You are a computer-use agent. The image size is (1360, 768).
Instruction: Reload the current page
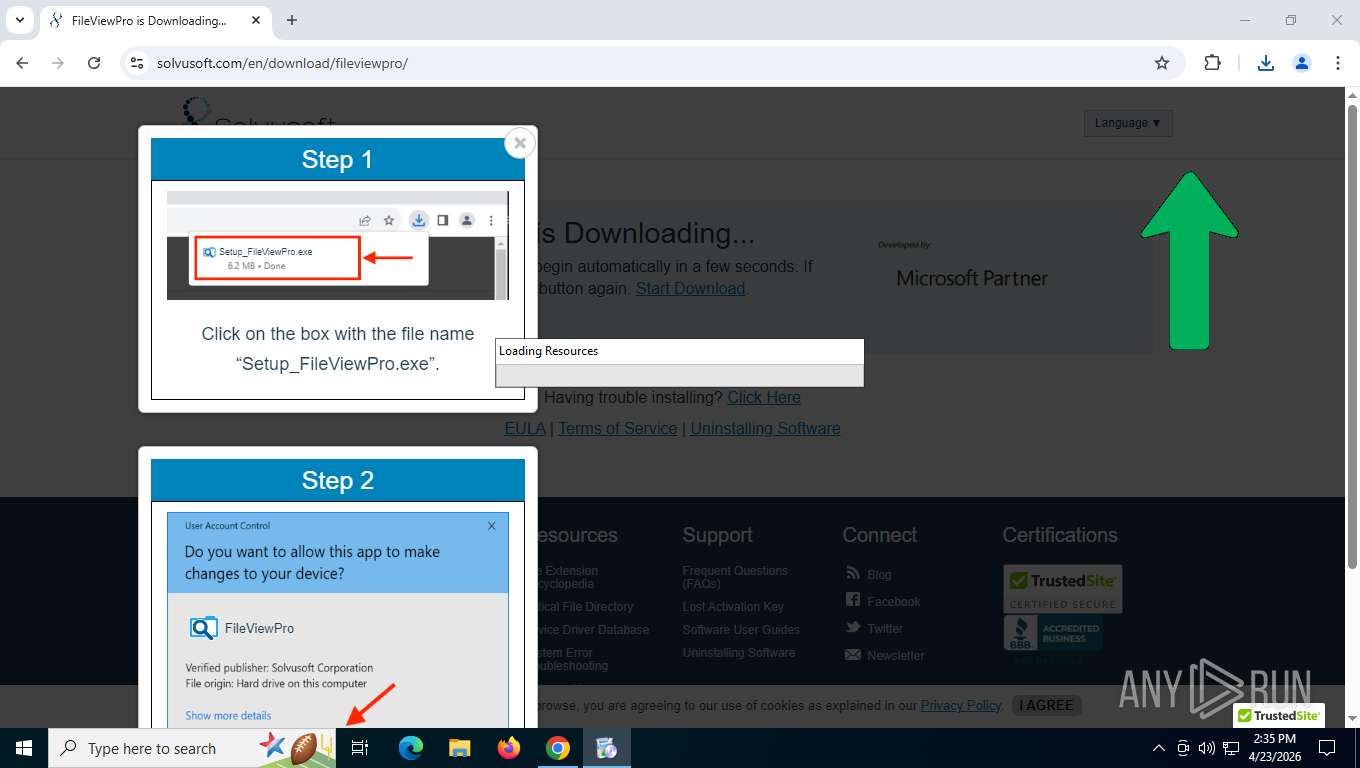tap(94, 63)
